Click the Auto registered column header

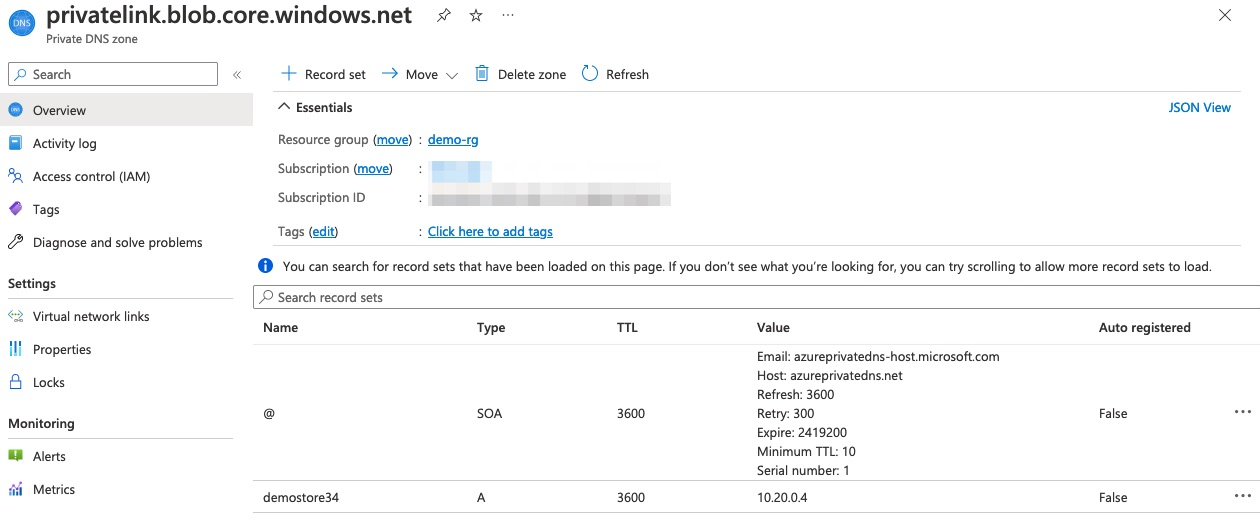point(1145,327)
